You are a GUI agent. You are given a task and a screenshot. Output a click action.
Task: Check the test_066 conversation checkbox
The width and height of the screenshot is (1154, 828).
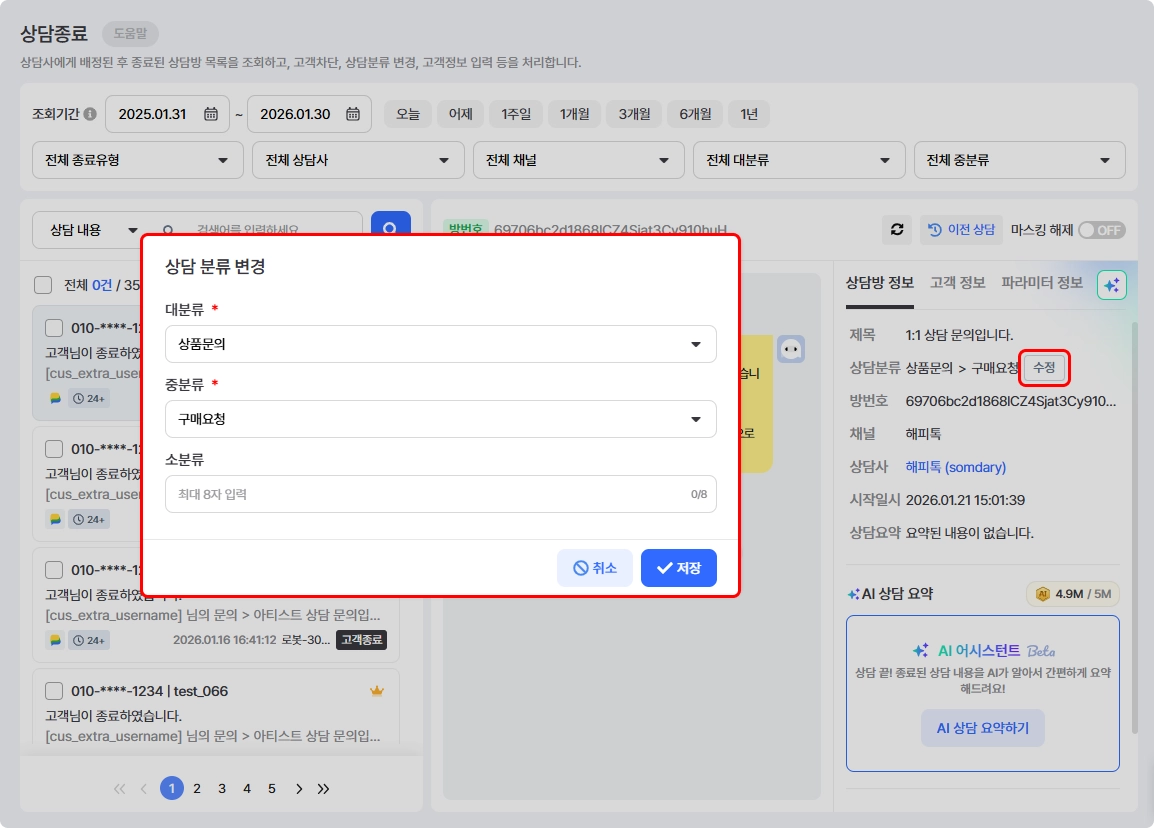click(x=54, y=691)
